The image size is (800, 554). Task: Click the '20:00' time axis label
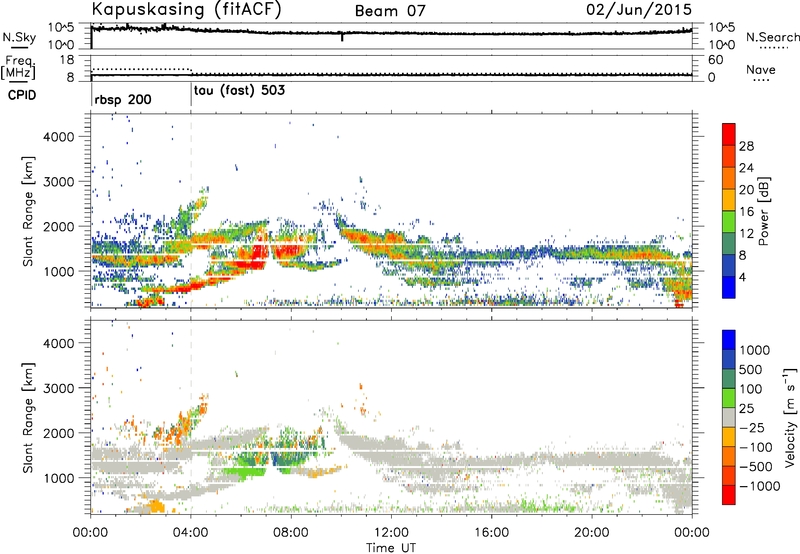591,533
